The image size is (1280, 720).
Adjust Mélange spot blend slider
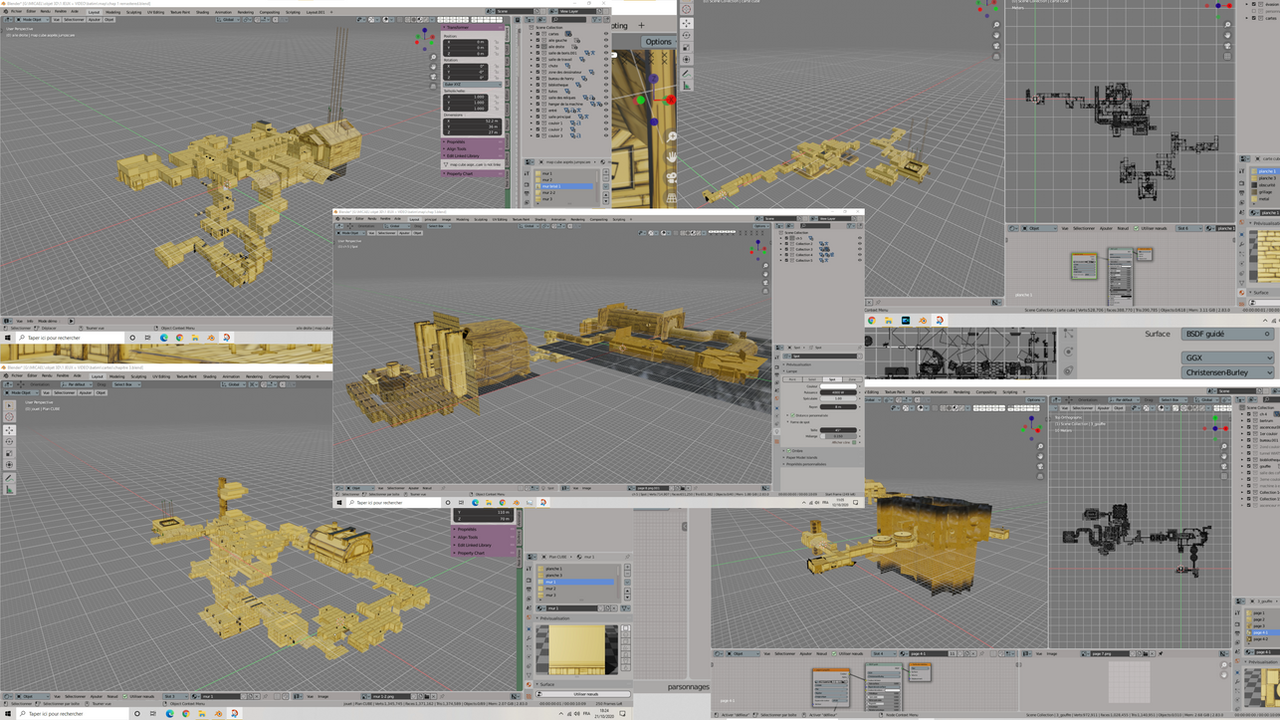[x=838, y=436]
